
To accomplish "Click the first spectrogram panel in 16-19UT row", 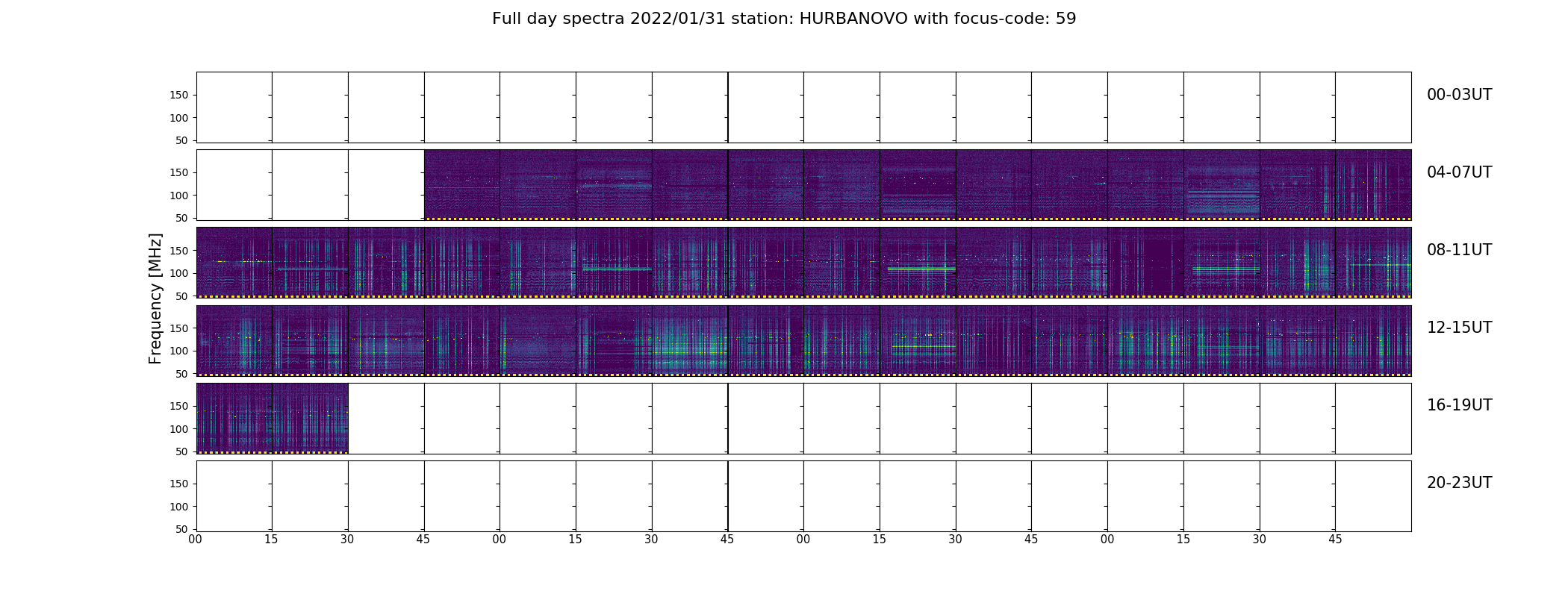I will click(x=234, y=418).
